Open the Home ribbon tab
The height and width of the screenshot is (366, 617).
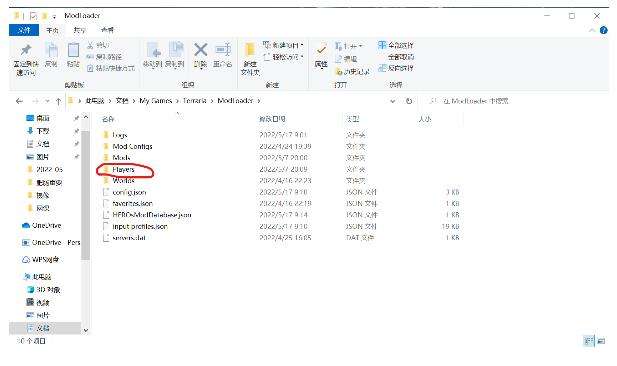pyautogui.click(x=52, y=30)
